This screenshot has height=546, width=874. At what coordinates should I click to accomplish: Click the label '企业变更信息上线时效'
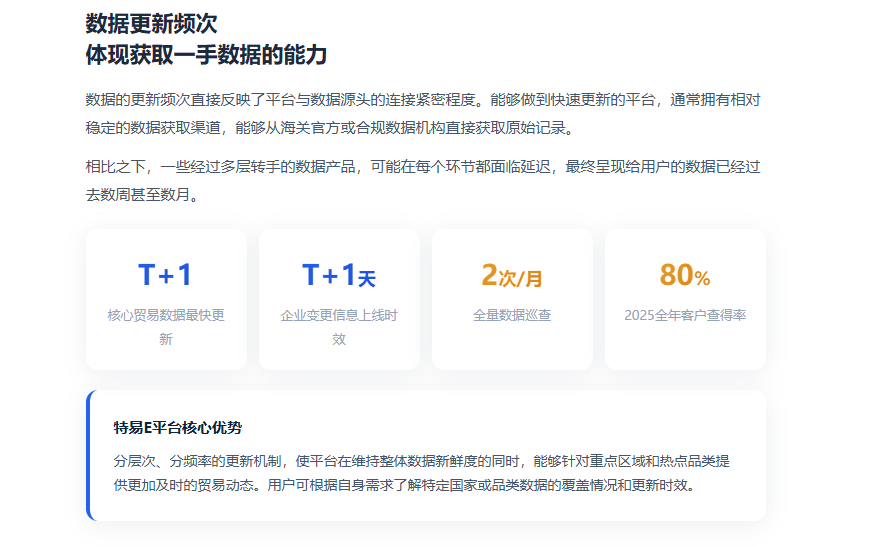pos(339,327)
